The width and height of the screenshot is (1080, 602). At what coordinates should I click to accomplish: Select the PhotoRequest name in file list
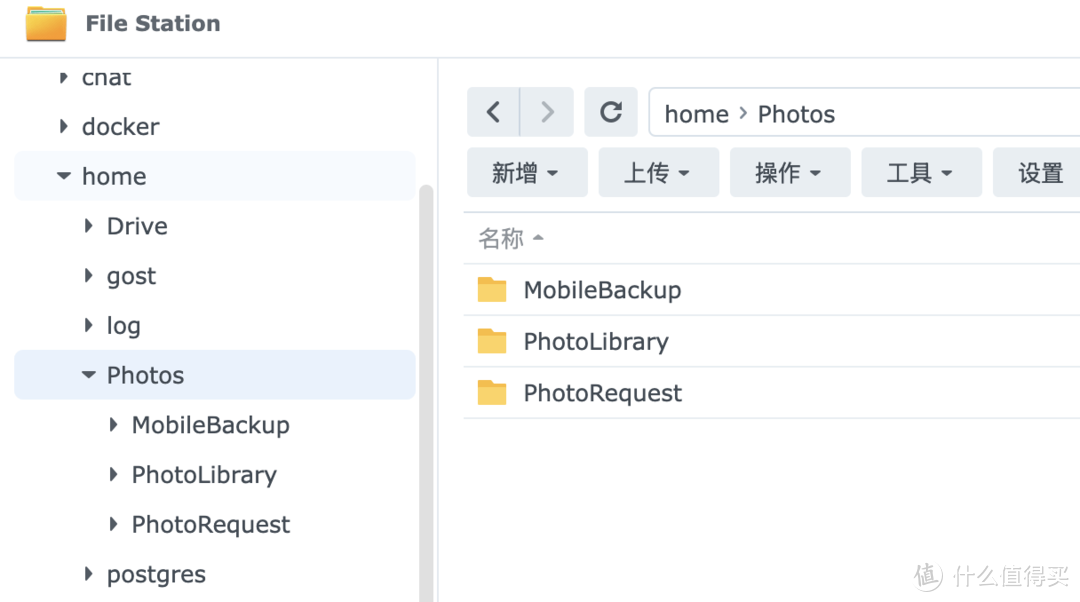click(603, 393)
